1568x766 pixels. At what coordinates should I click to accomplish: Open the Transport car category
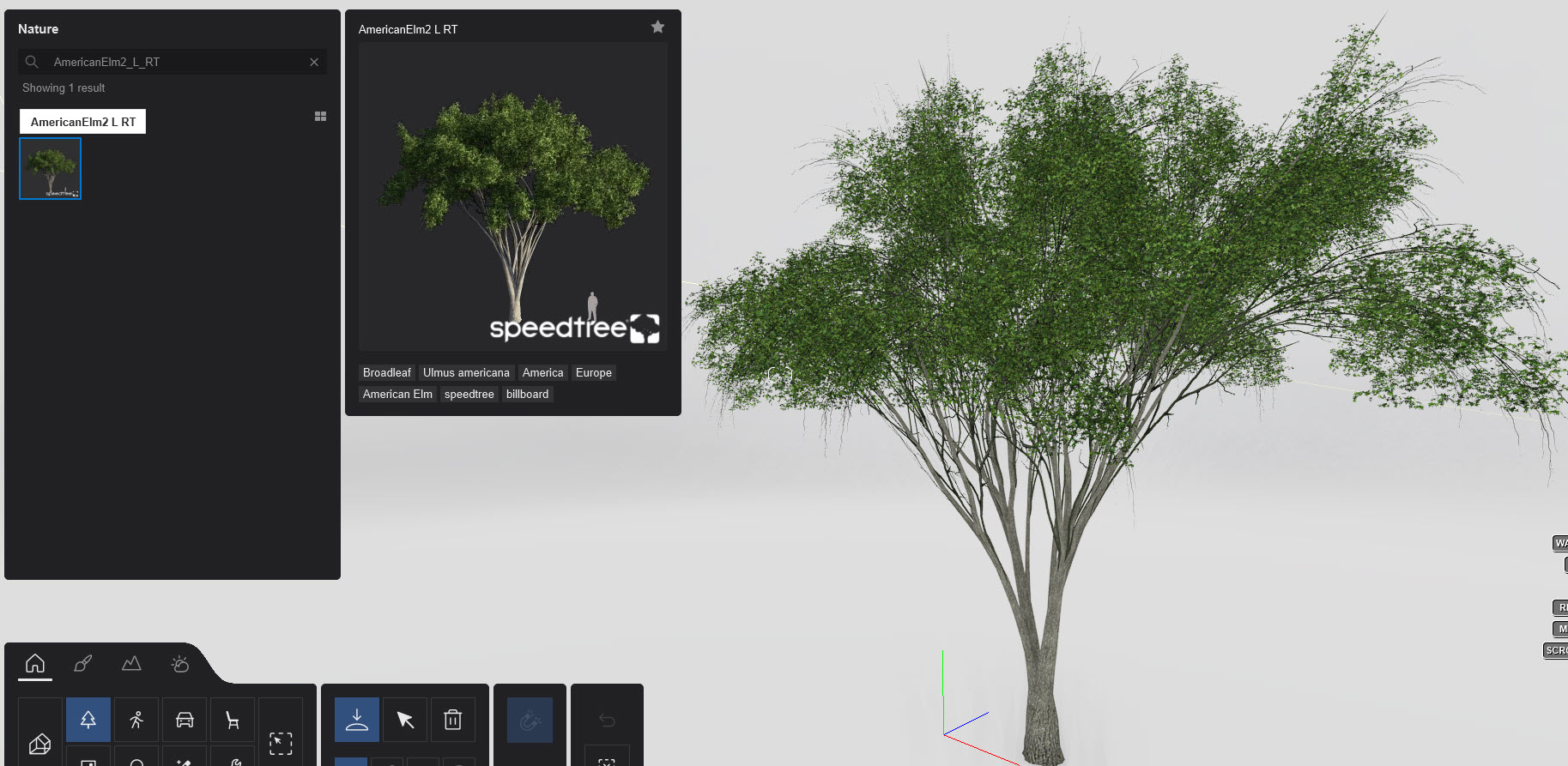tap(185, 720)
